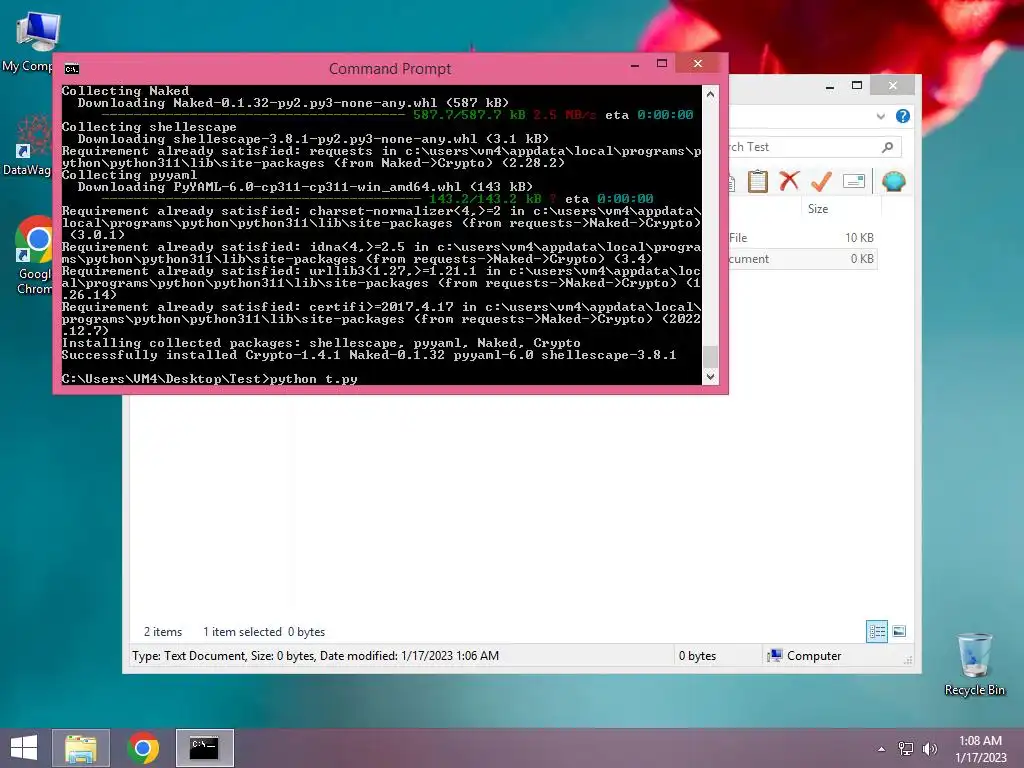The image size is (1024, 768).
Task: Click the Command Prompt title bar text
Action: point(390,69)
